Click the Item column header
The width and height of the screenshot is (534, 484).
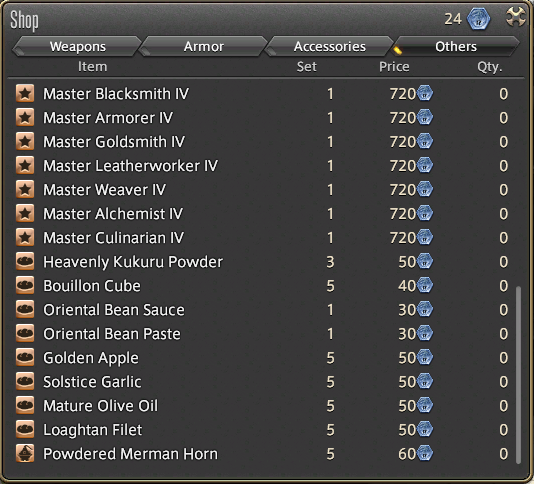[x=93, y=66]
